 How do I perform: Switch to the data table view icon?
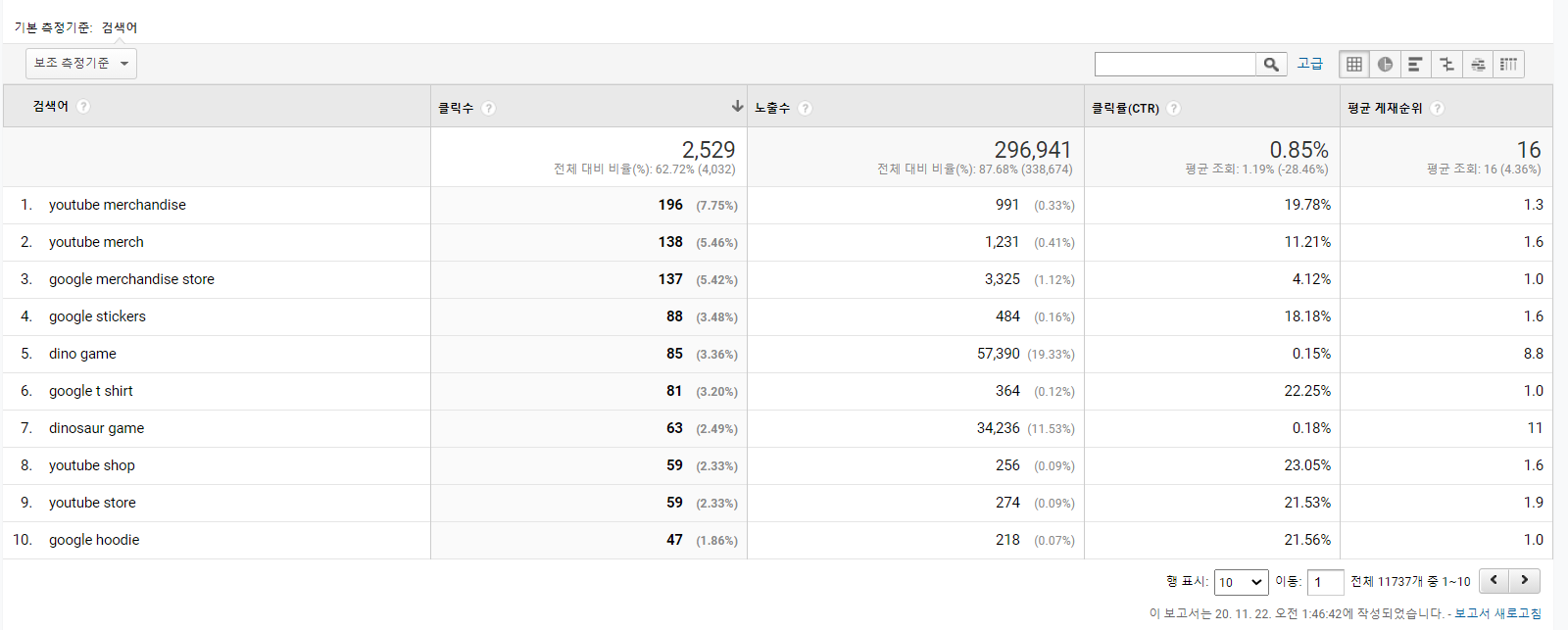pyautogui.click(x=1354, y=65)
